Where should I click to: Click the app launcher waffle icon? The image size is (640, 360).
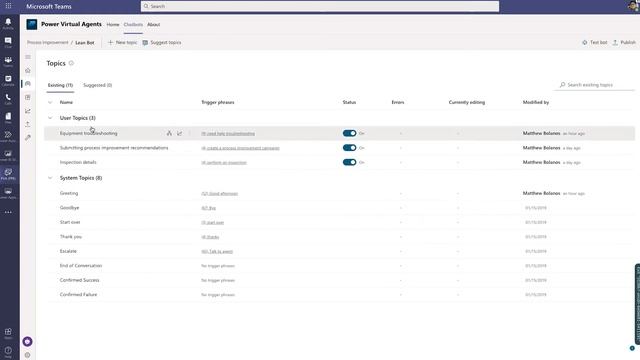[8, 6]
